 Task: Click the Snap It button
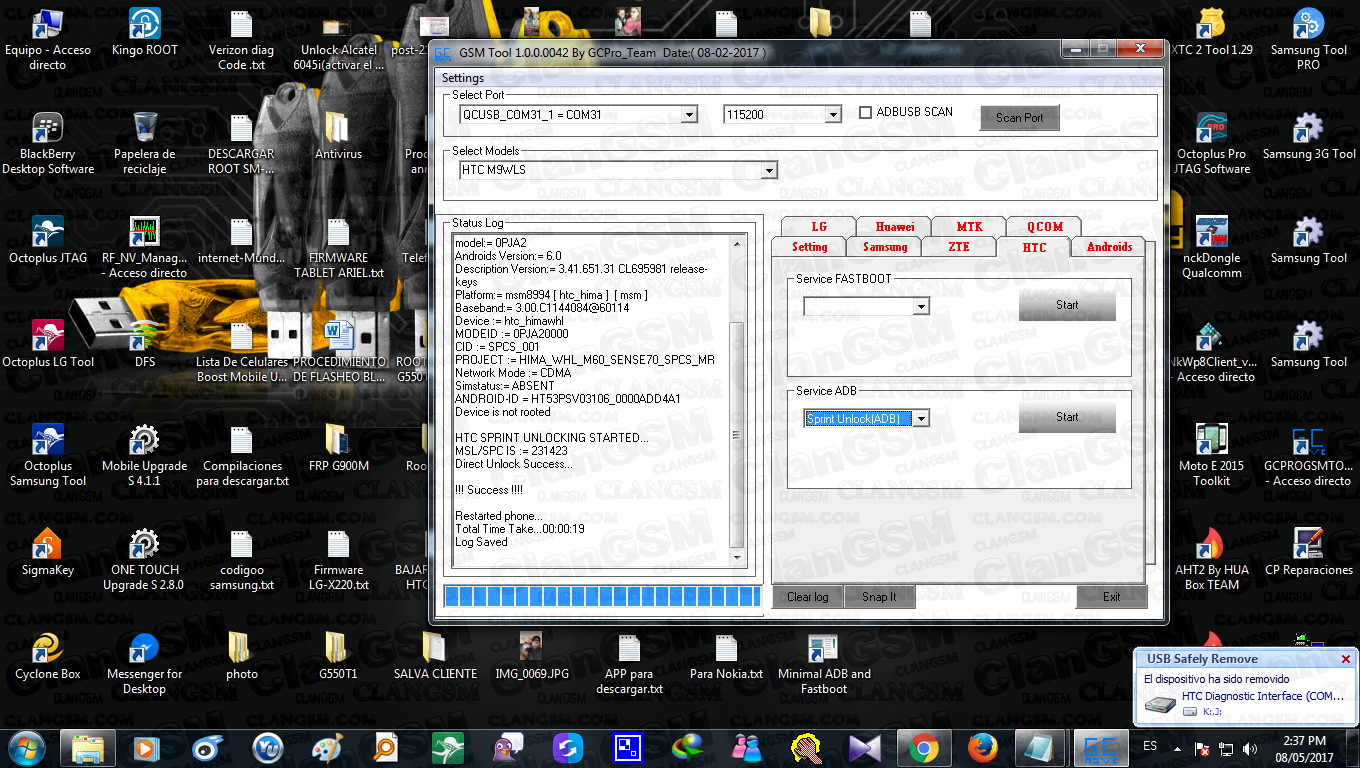879,597
